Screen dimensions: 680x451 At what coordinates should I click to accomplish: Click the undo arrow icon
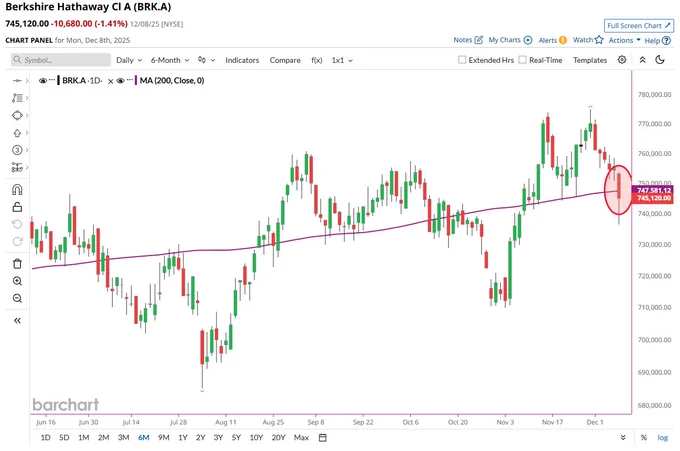(x=17, y=224)
